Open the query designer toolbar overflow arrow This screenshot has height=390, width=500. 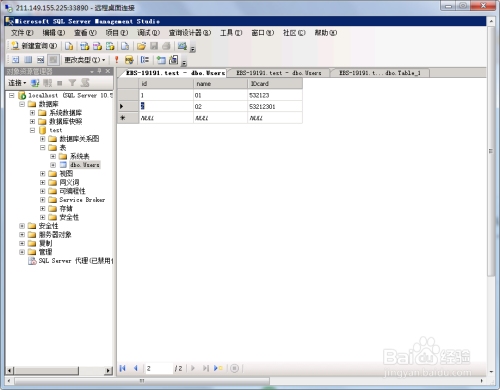point(184,62)
